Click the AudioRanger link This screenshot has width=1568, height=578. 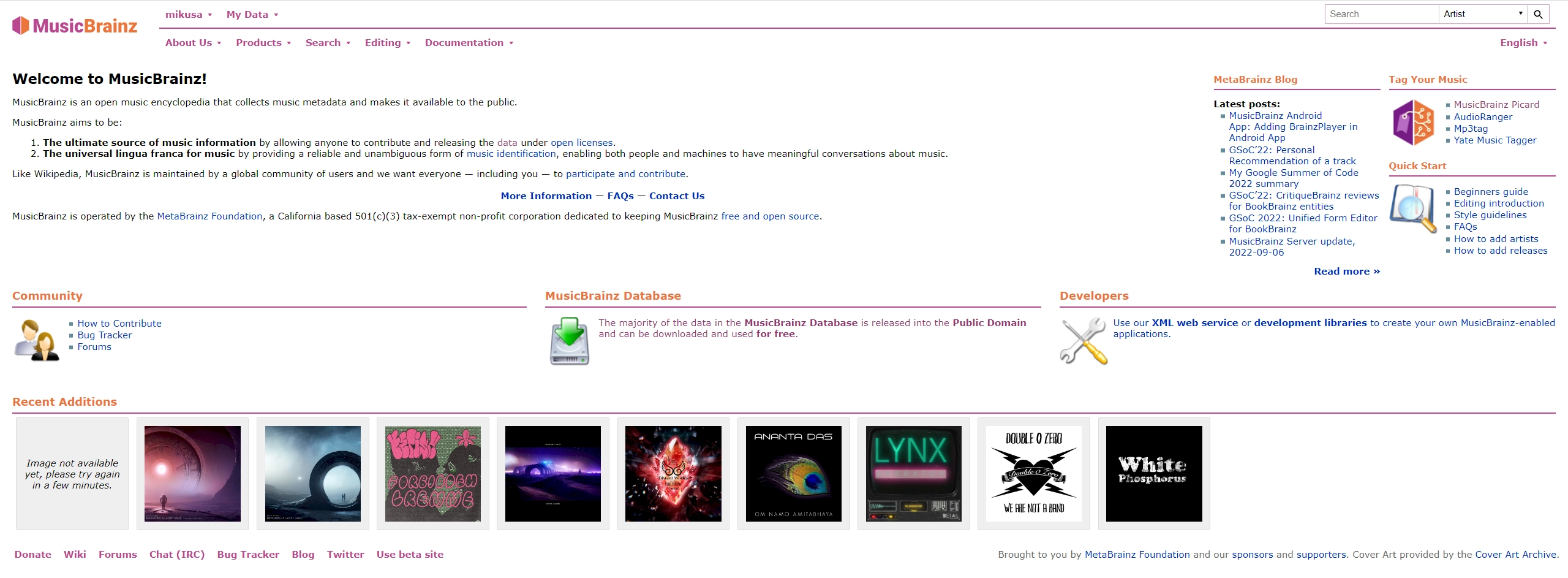(1483, 116)
